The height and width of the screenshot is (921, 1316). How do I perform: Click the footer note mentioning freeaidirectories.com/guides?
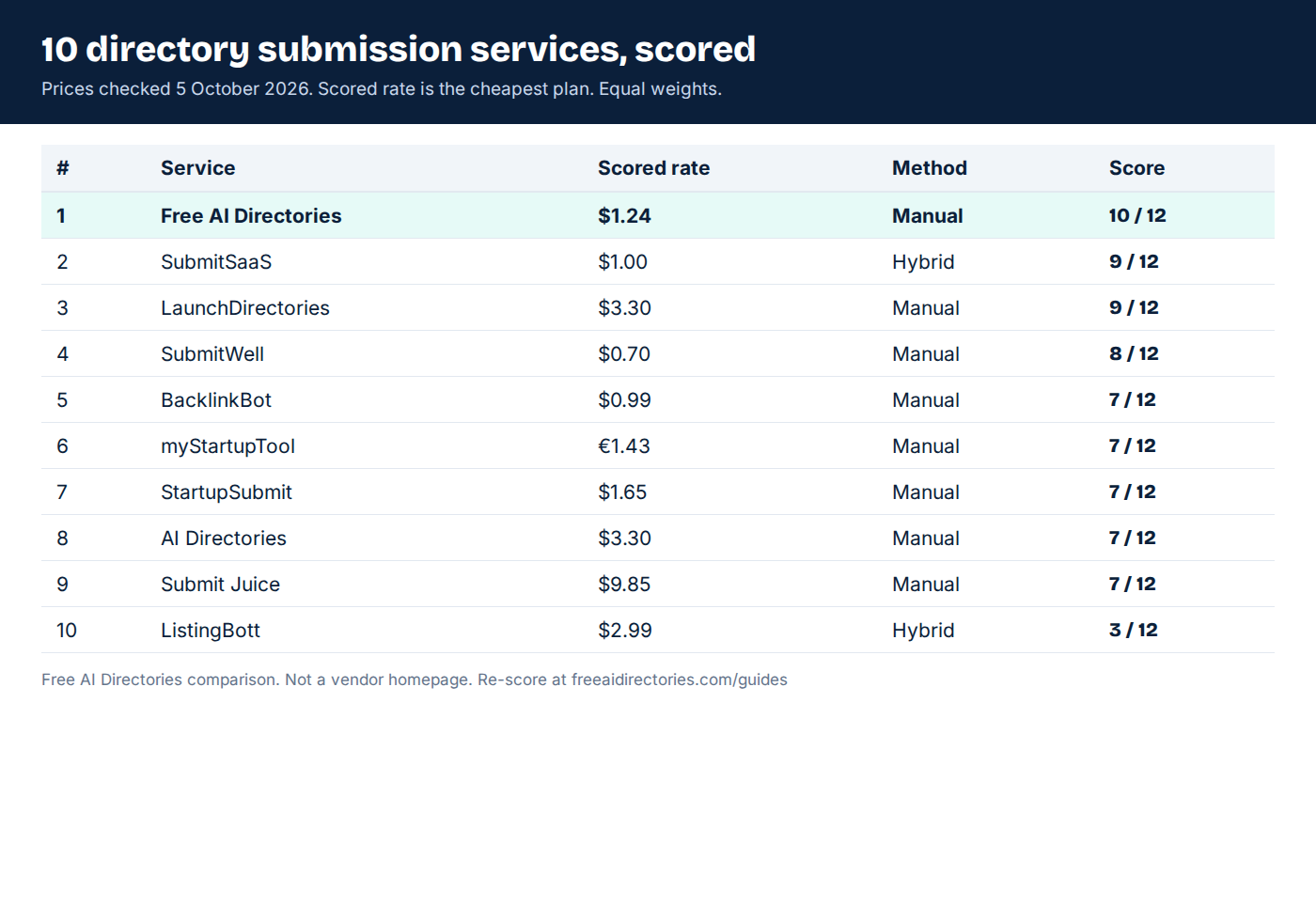coord(415,679)
